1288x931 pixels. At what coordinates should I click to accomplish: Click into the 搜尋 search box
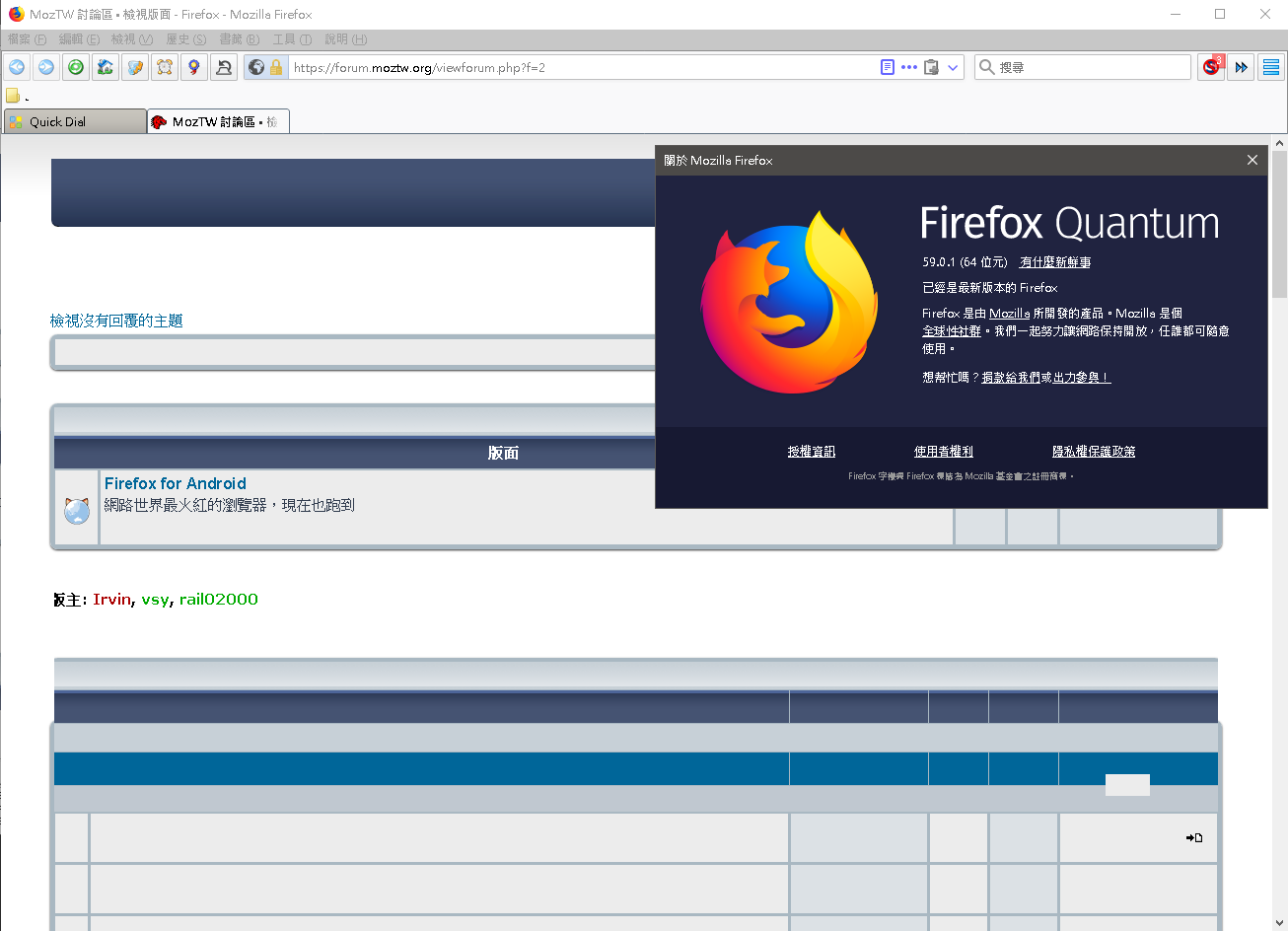pos(1092,67)
